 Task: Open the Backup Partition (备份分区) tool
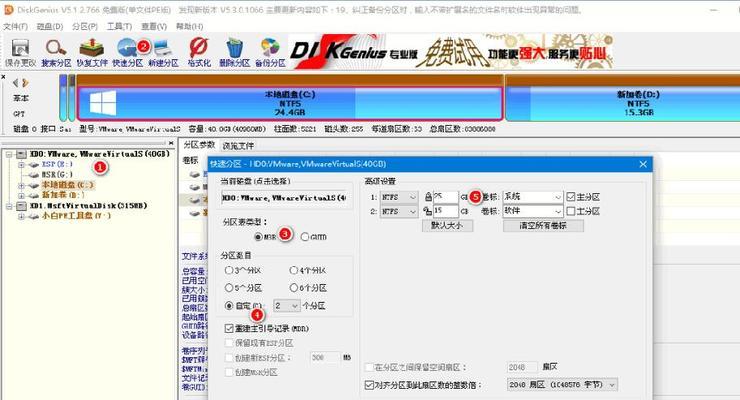pos(270,52)
